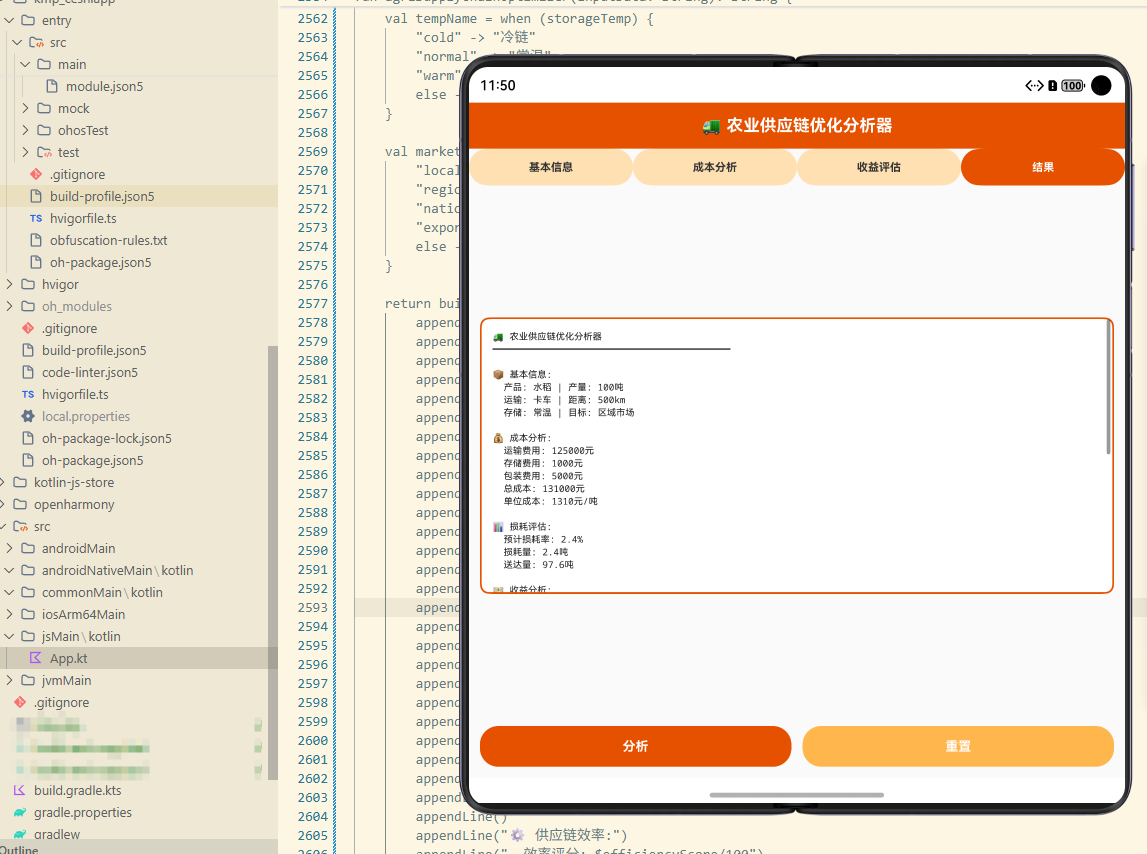Collapse the commonMain kotlin chevron
Viewport: 1147px width, 854px height.
[10, 592]
